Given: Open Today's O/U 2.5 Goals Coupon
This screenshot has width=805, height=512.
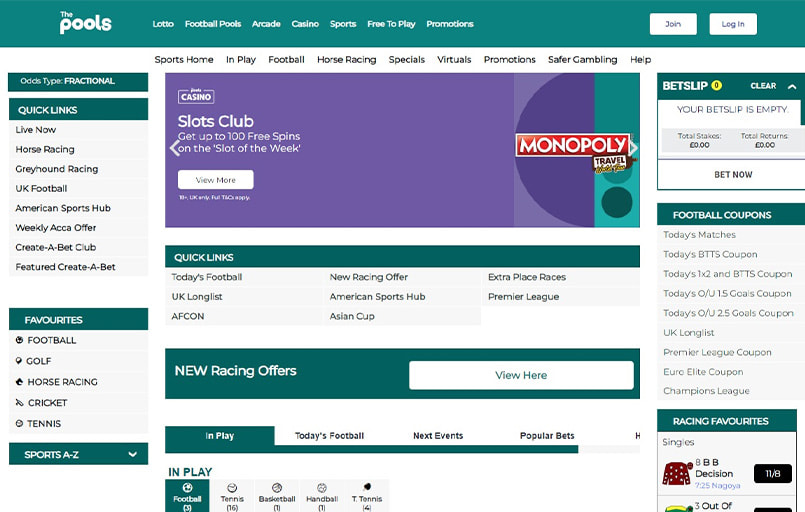Looking at the screenshot, I should click(731, 313).
